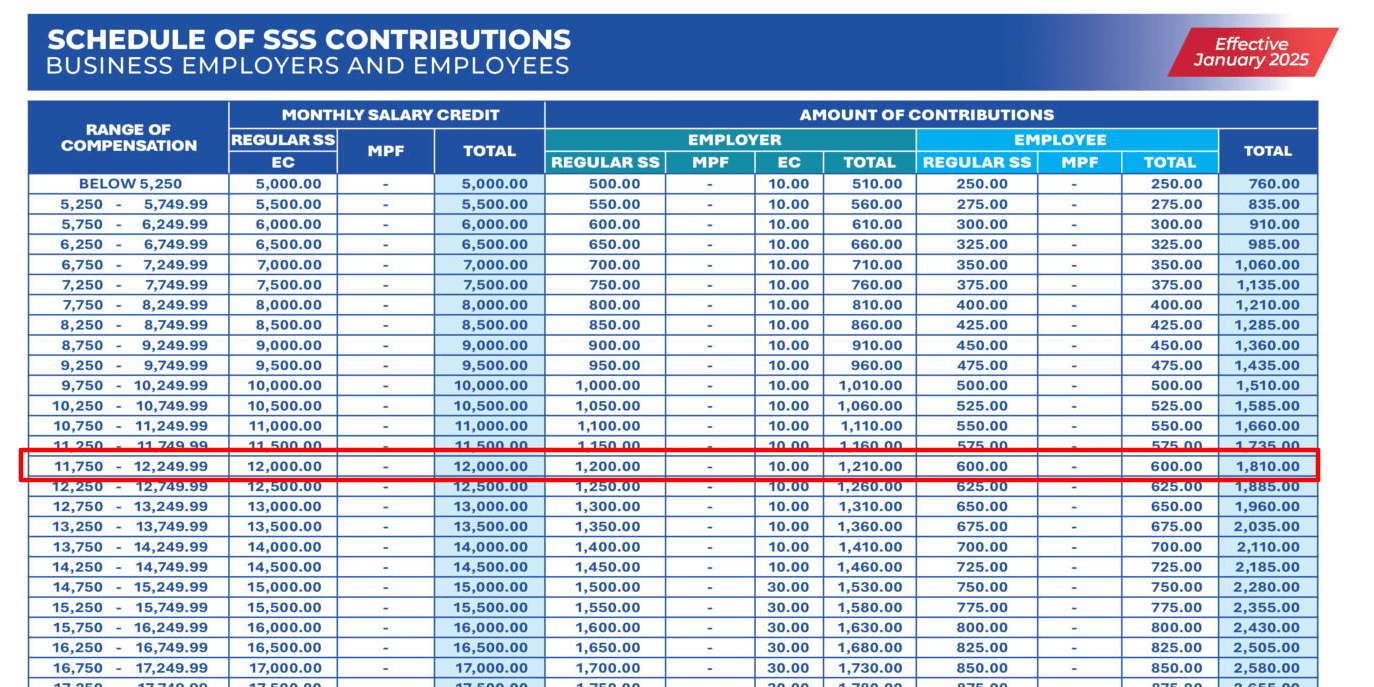This screenshot has width=1374, height=687.
Task: Select the 'BELOW 5,250' range cell
Action: tap(129, 184)
